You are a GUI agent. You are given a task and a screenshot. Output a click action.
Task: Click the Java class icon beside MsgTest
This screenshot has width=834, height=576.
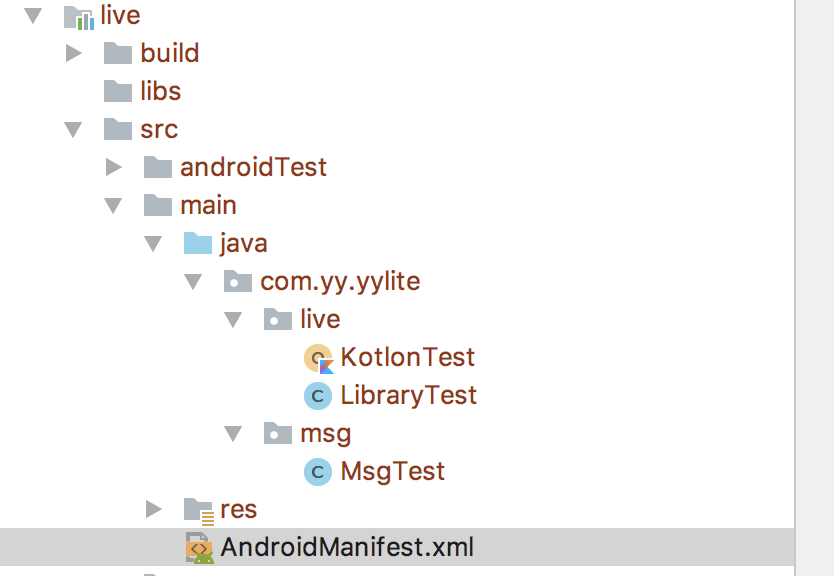318,471
